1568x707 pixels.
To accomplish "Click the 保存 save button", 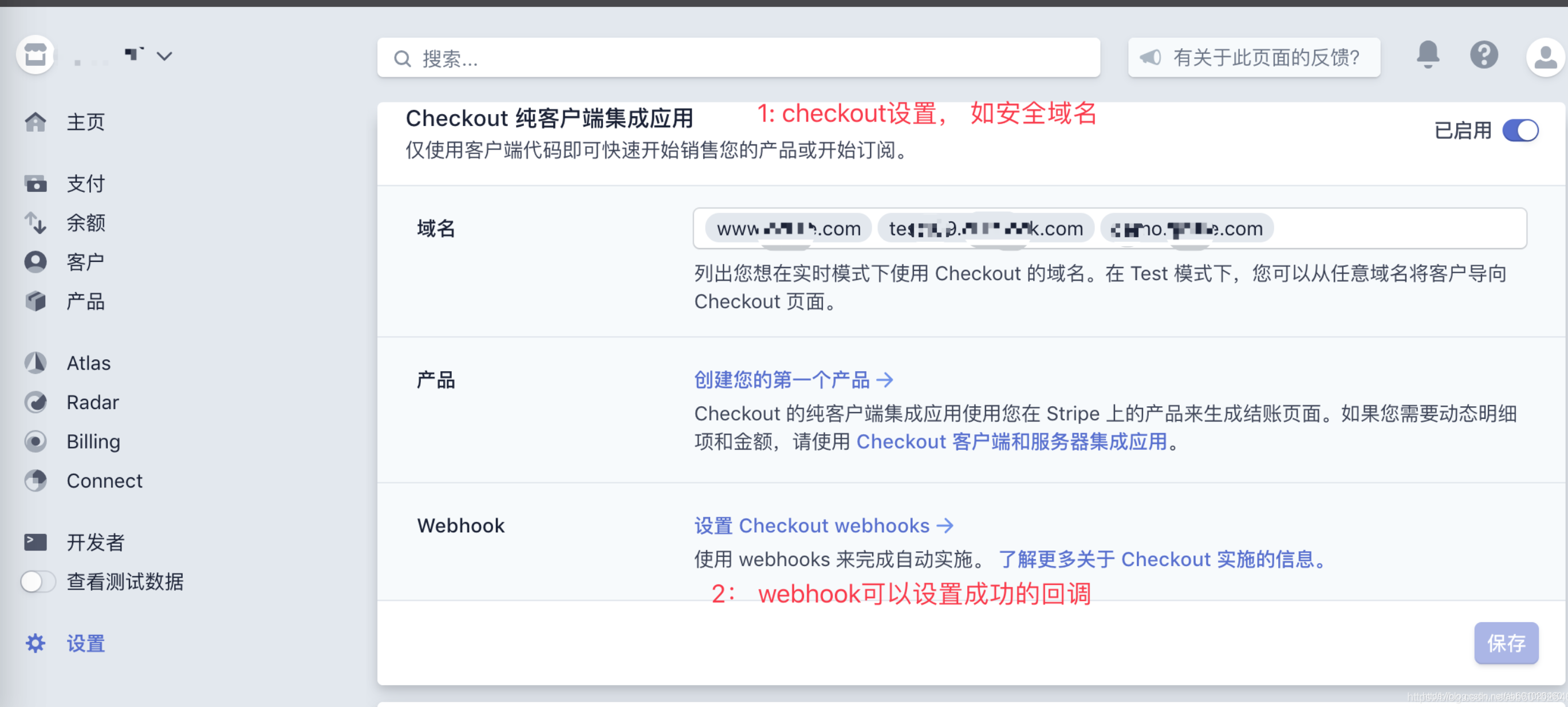I will point(1506,643).
